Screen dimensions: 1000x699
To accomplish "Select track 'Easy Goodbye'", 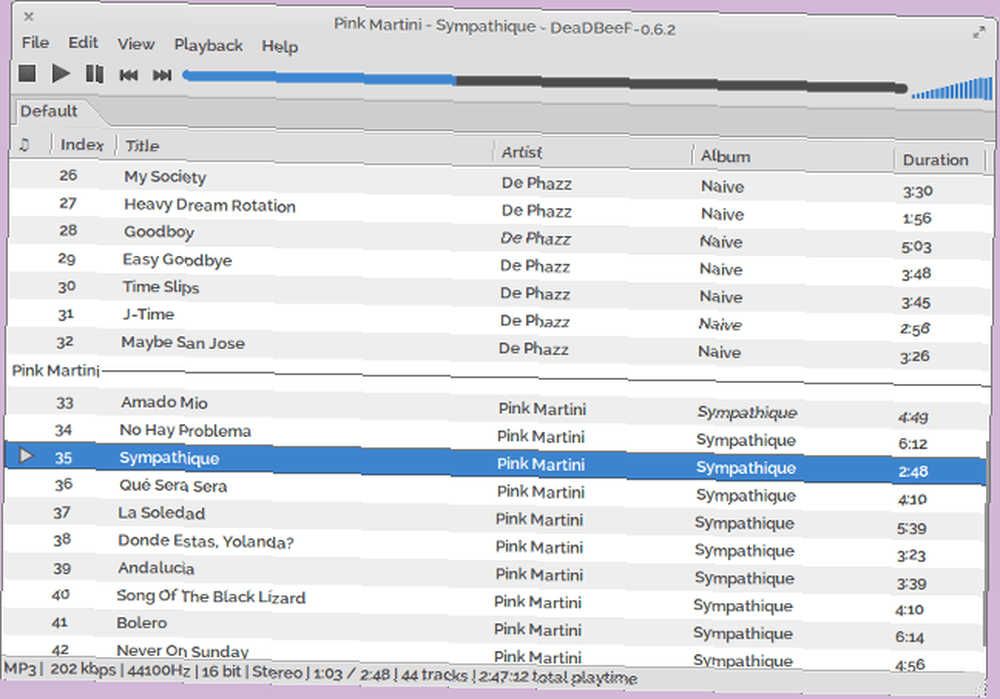I will click(177, 260).
